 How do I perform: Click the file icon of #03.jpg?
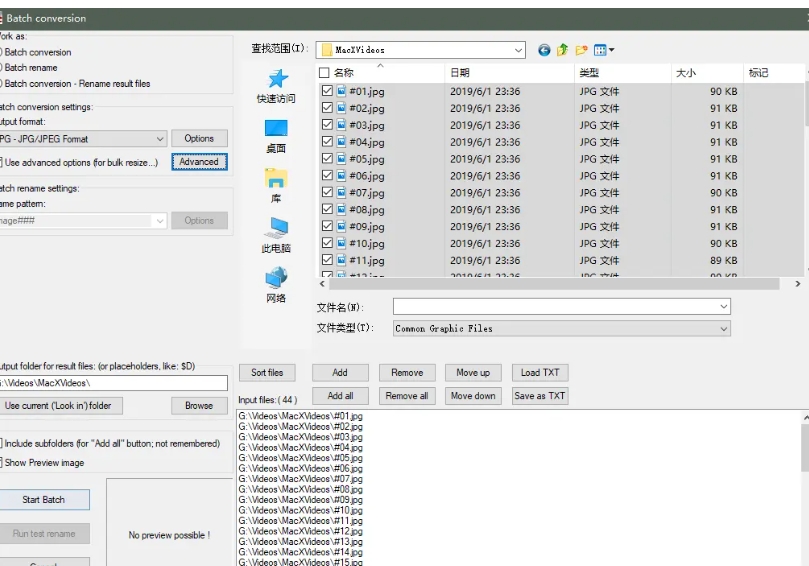[x=342, y=125]
